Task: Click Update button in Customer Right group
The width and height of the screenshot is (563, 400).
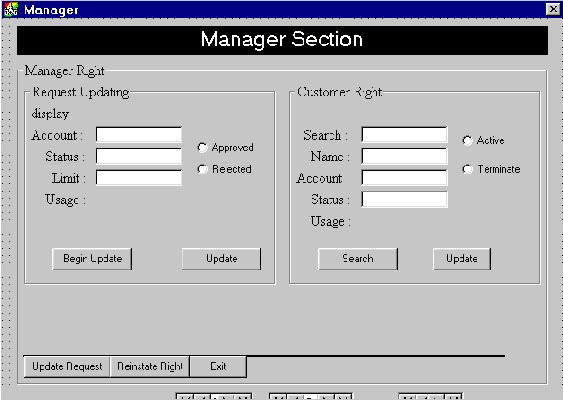Action: click(462, 259)
